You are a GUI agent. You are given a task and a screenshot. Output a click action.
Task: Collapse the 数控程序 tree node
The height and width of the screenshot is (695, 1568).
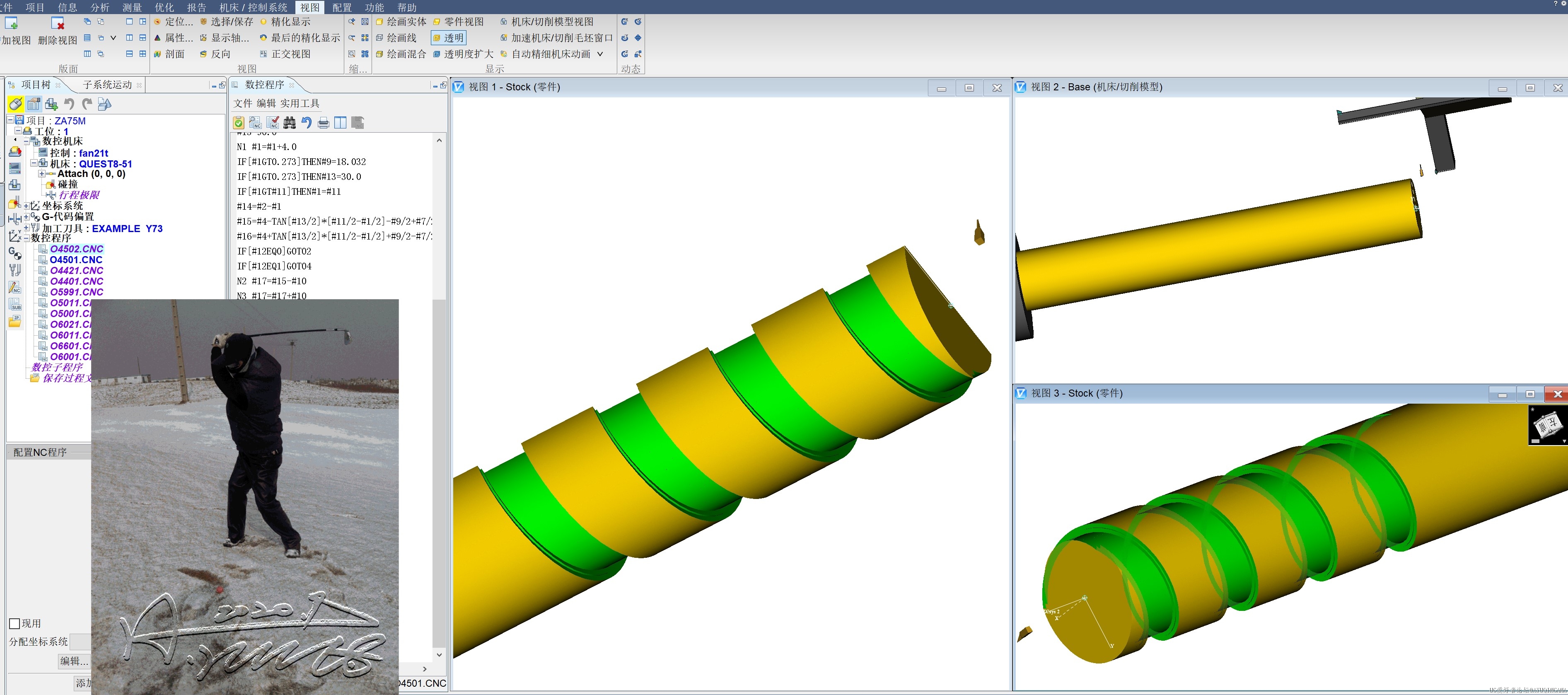pos(26,238)
